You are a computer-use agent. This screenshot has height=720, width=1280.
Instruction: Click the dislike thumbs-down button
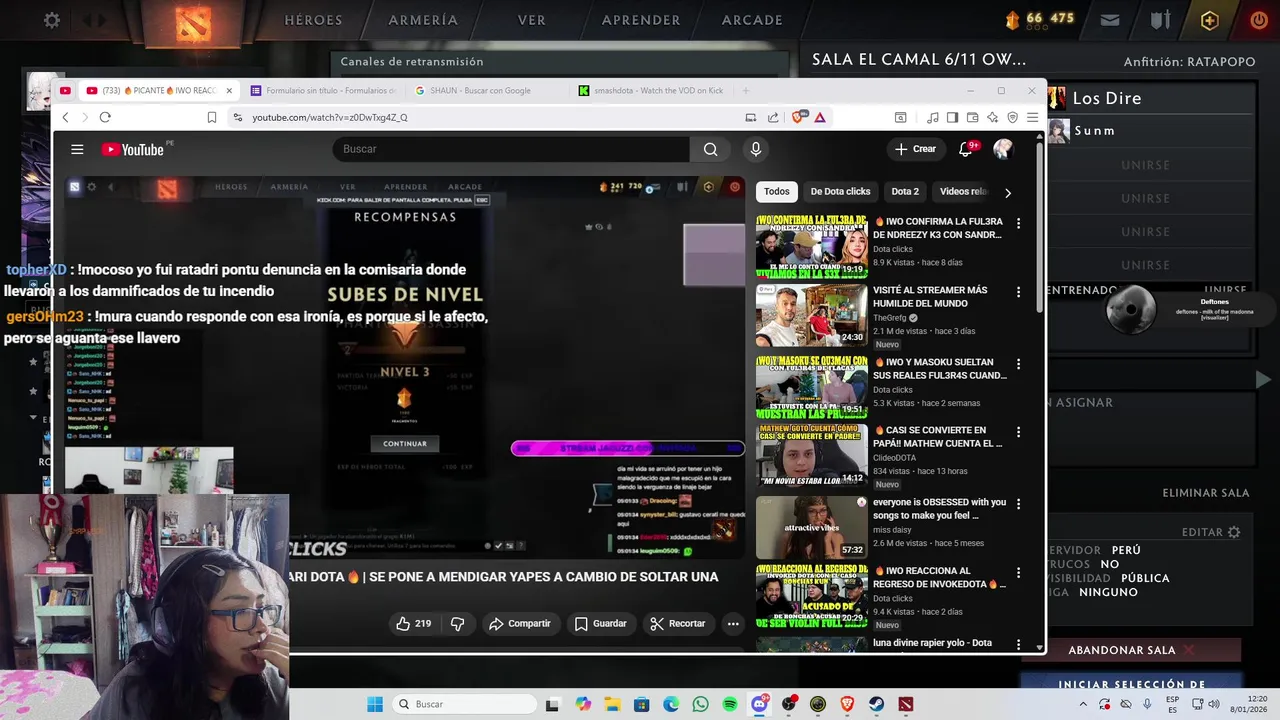point(457,623)
